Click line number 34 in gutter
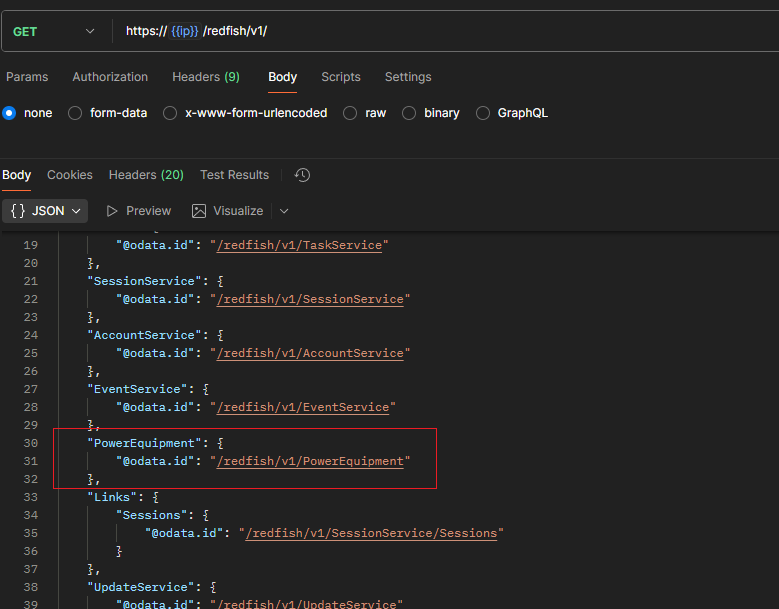The height and width of the screenshot is (609, 779). click(31, 515)
